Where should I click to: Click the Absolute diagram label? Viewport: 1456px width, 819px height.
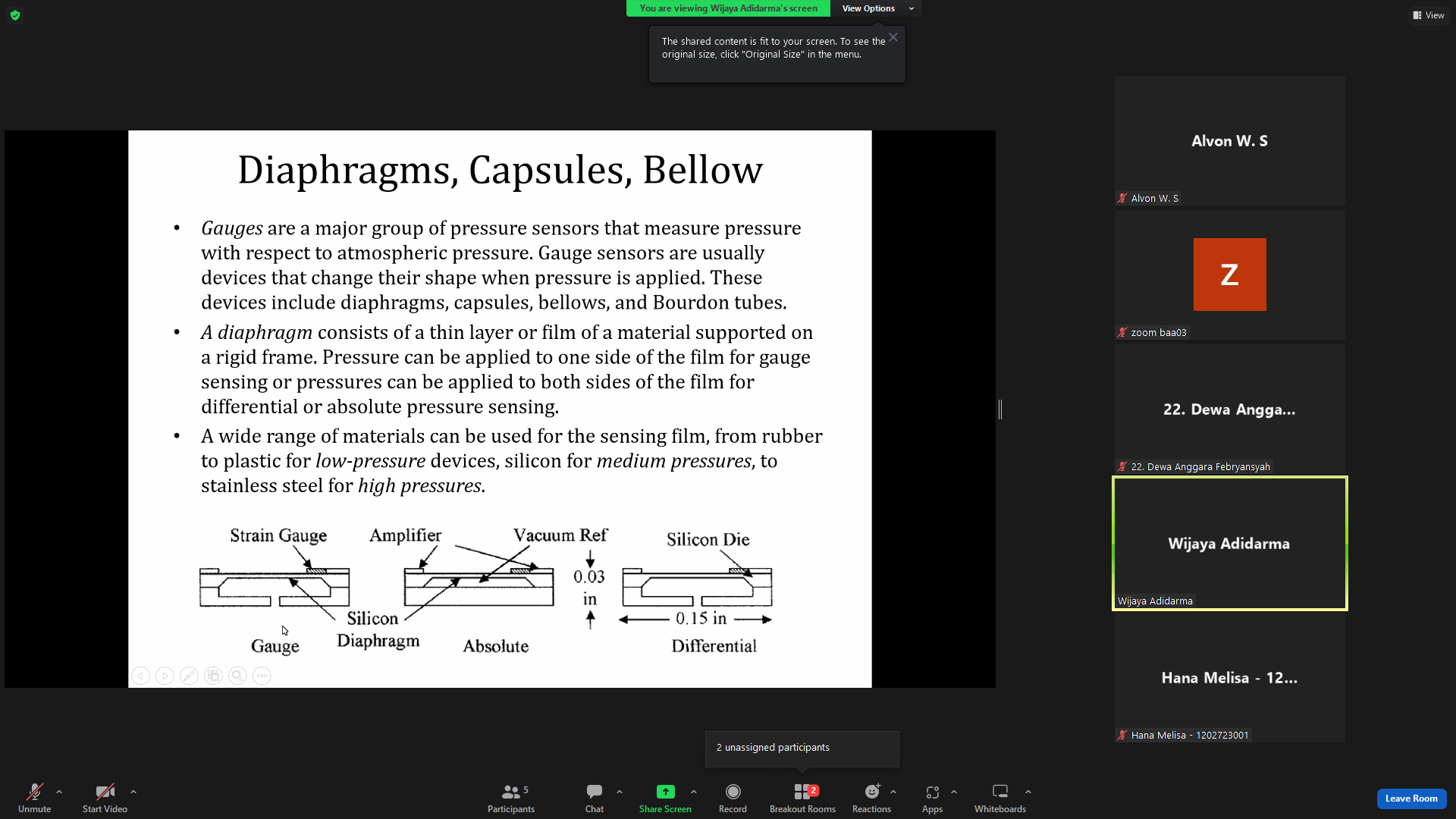click(x=496, y=646)
